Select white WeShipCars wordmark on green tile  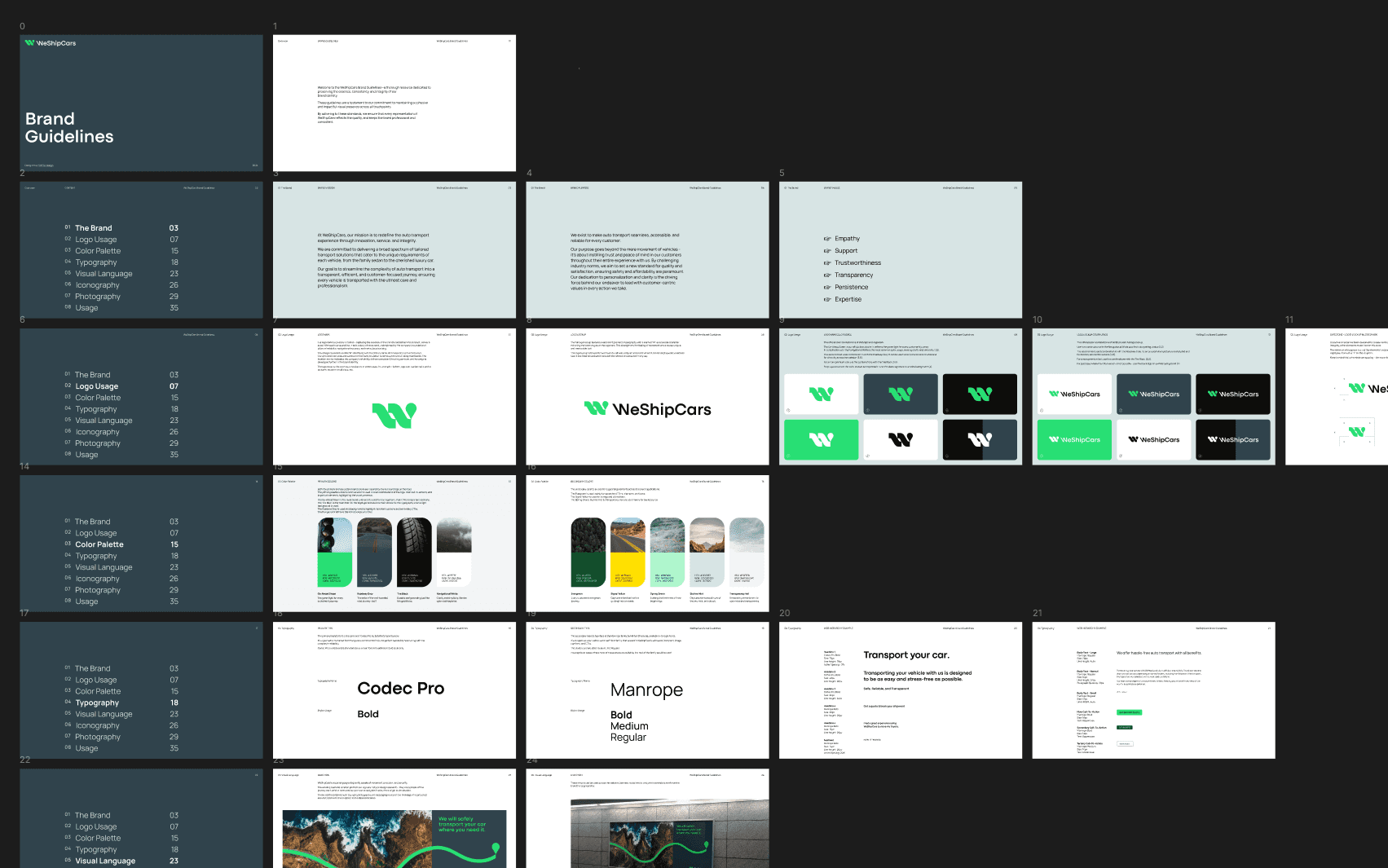pyautogui.click(x=1074, y=439)
